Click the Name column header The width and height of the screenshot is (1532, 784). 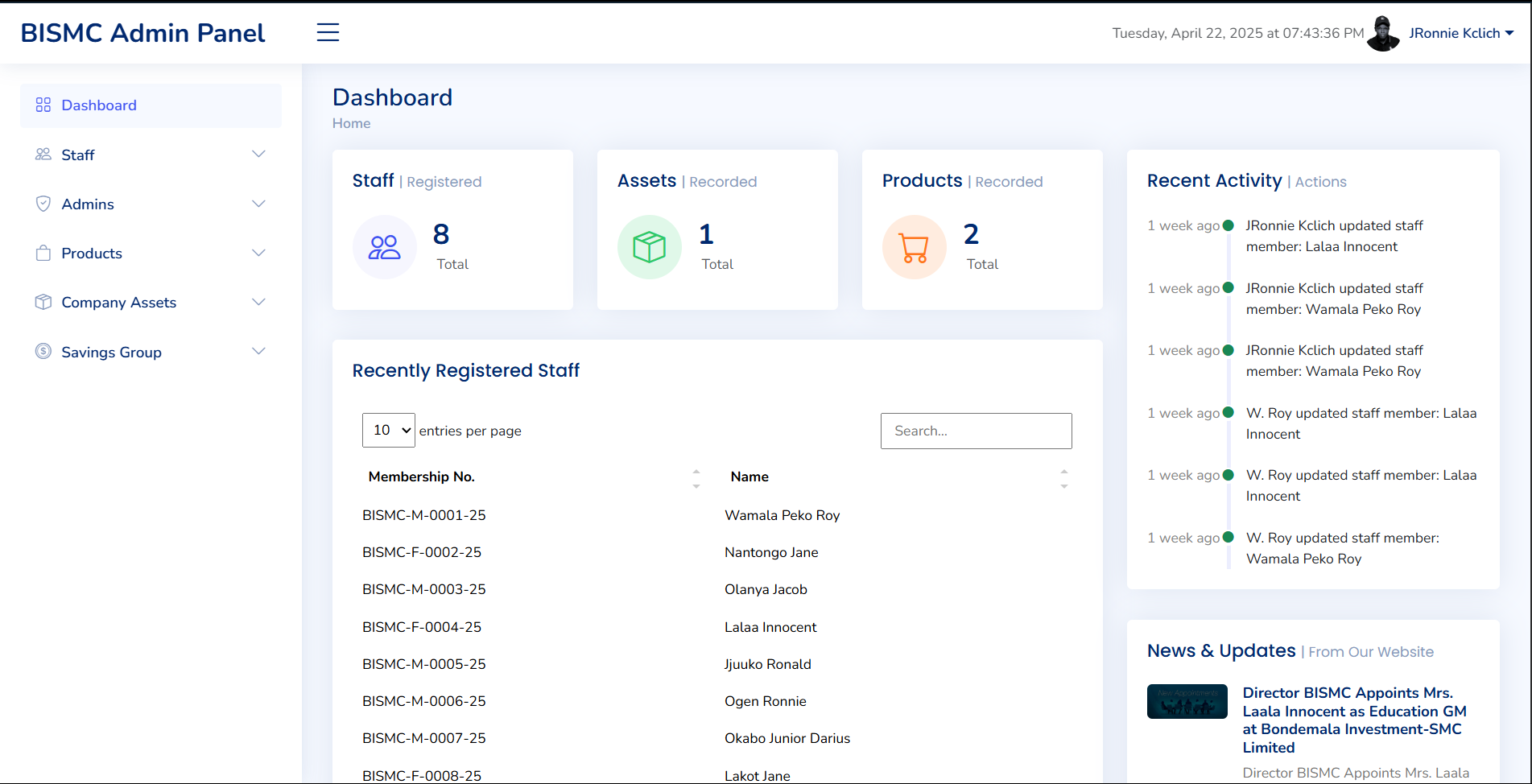(749, 477)
